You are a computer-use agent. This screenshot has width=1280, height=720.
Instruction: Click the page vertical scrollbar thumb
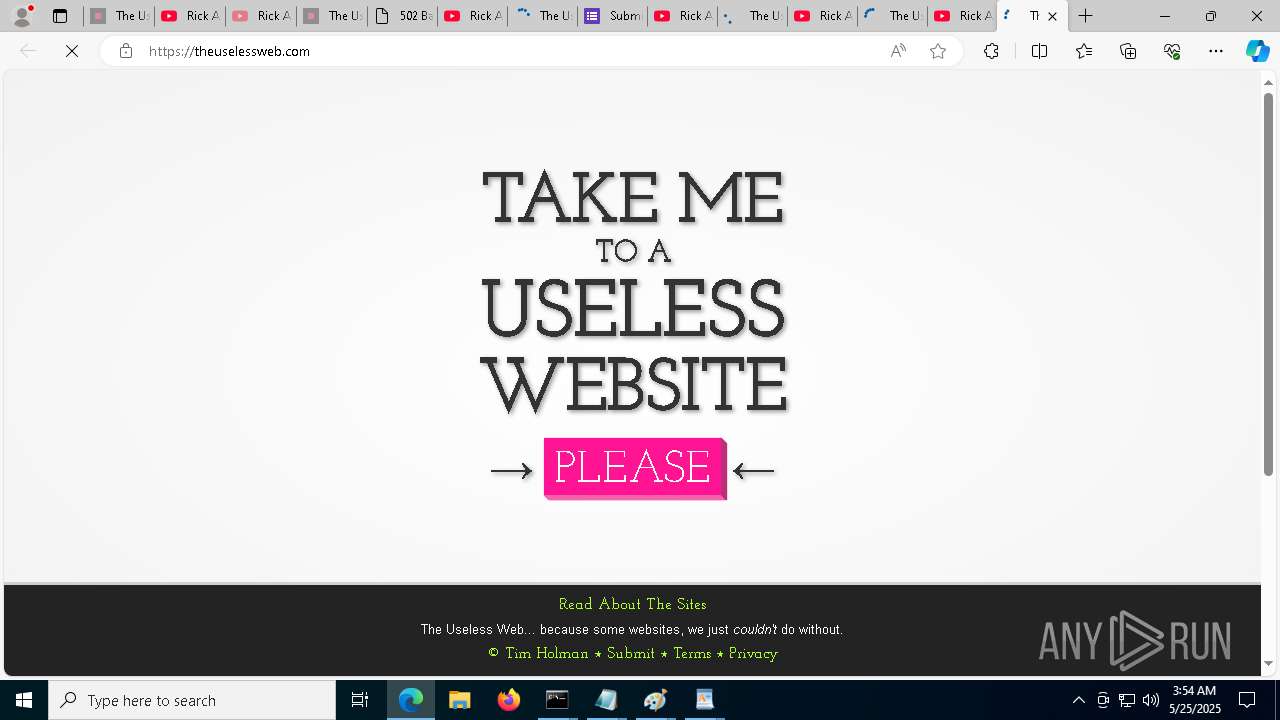pyautogui.click(x=1268, y=284)
